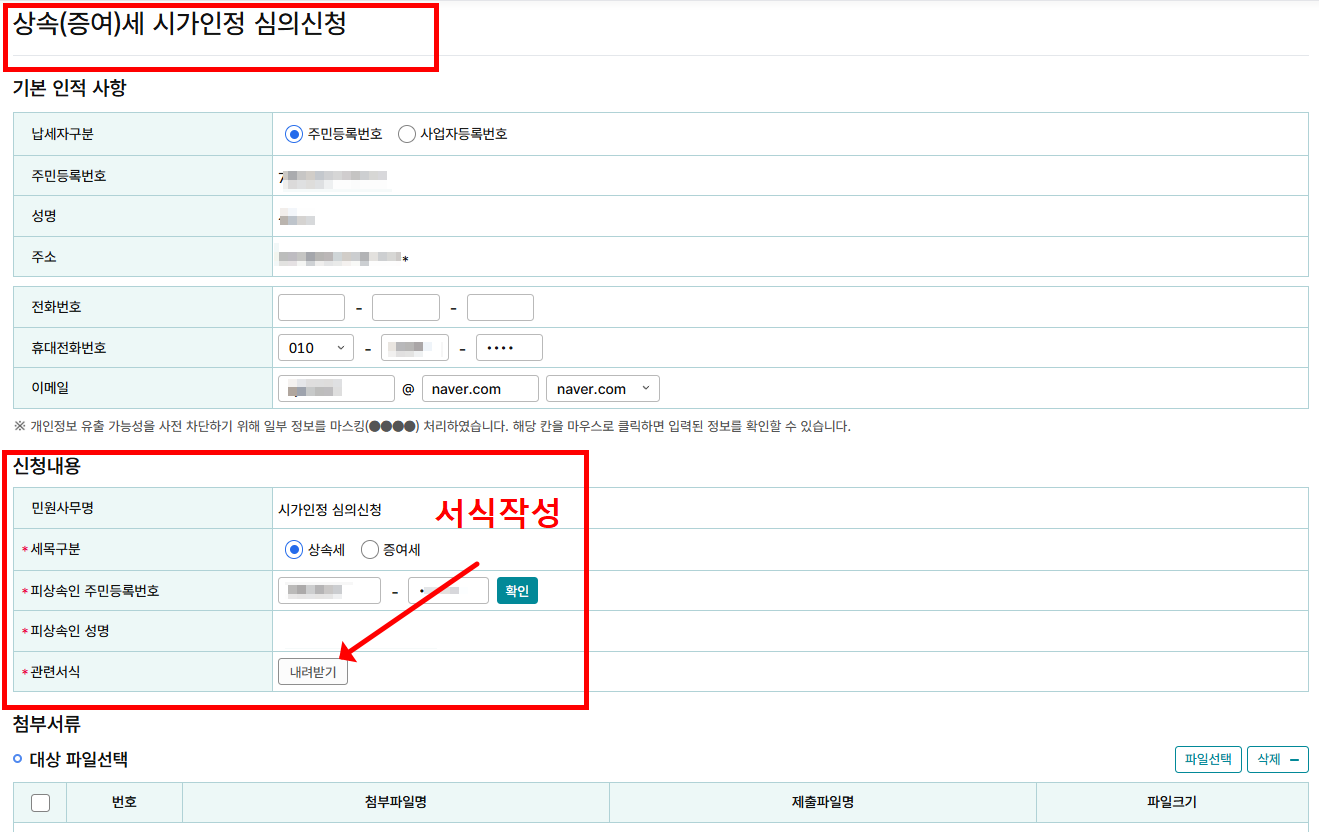Click the page title 상속(증여)세 시가인정 심의신청
The image size is (1319, 832).
[x=180, y=25]
